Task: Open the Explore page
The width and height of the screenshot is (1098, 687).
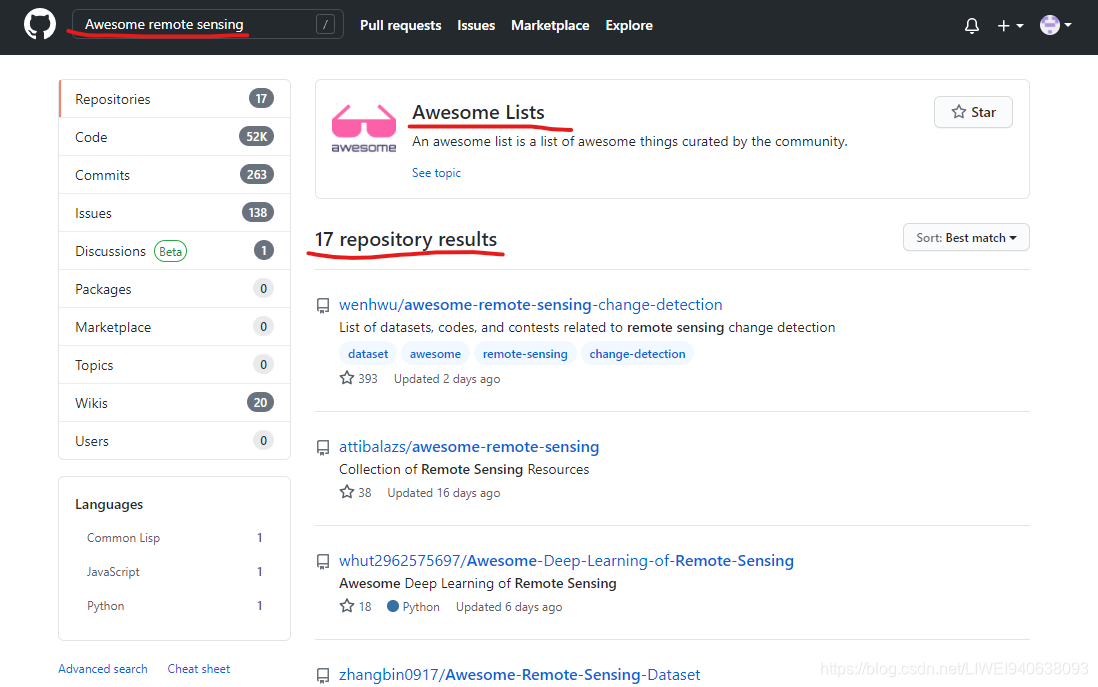Action: pos(629,25)
